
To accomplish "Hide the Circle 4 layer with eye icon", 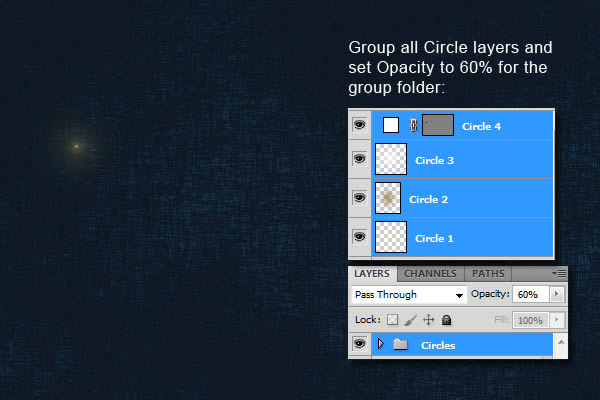I will 359,125.
